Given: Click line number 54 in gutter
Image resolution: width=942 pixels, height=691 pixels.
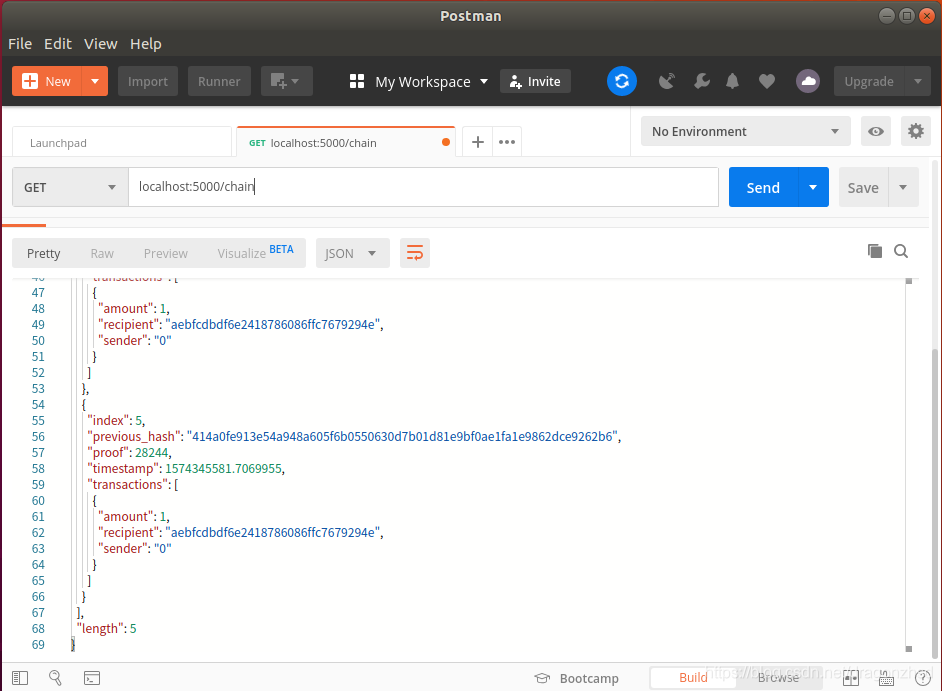Looking at the screenshot, I should 38,404.
